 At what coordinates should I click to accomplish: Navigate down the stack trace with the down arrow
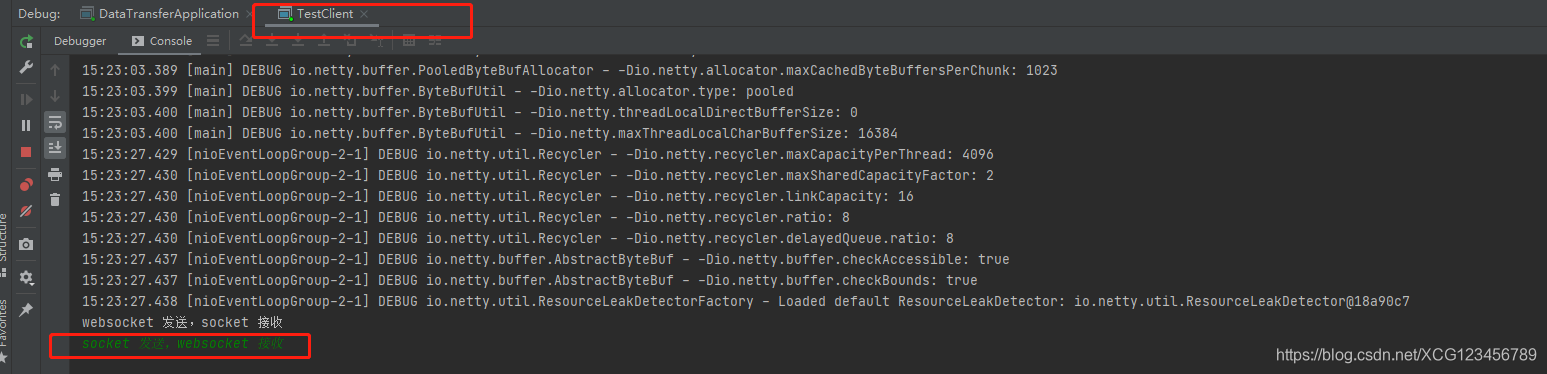click(x=55, y=96)
